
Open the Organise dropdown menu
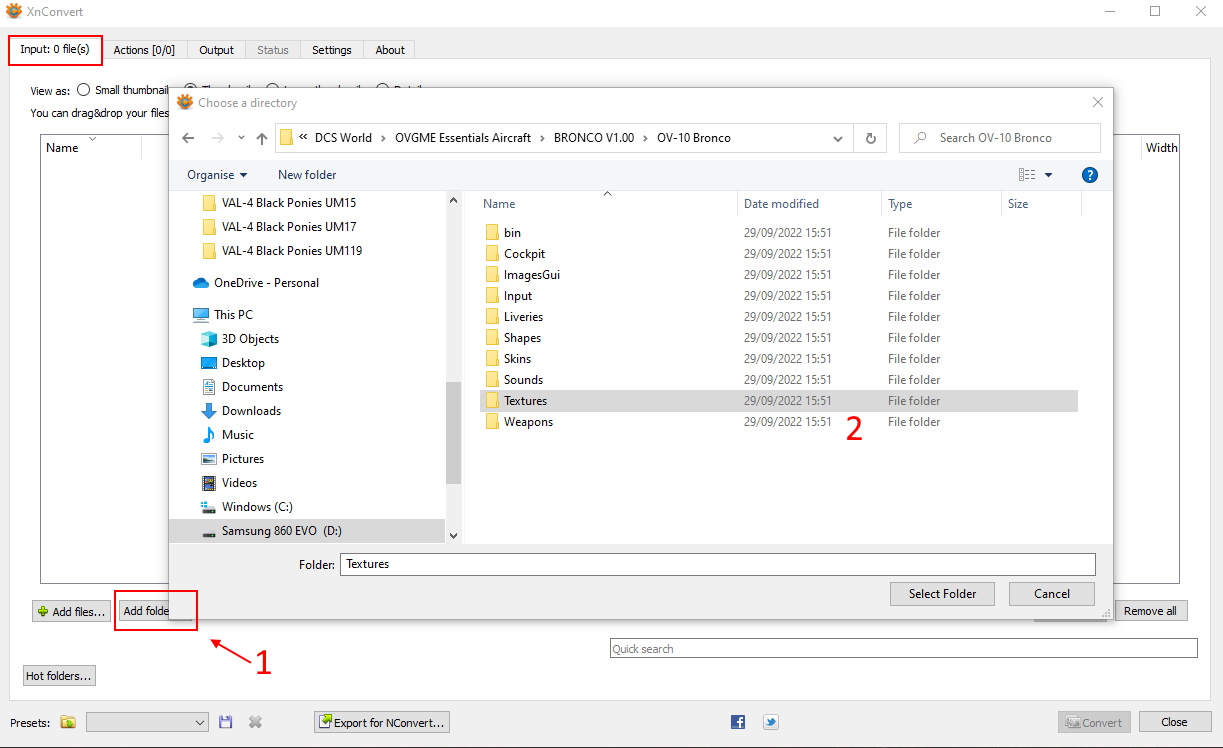click(217, 175)
